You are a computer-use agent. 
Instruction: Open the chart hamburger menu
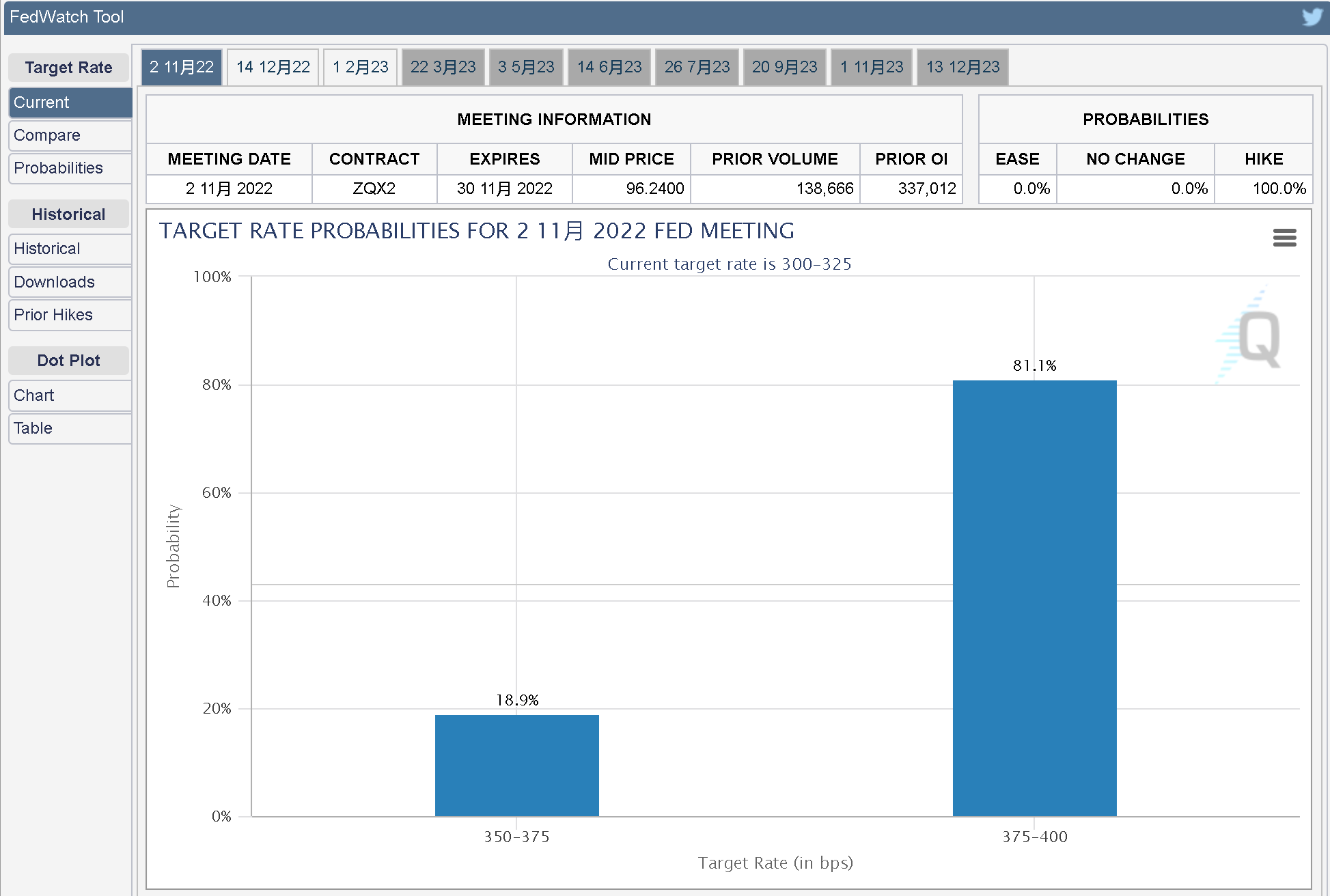1284,238
